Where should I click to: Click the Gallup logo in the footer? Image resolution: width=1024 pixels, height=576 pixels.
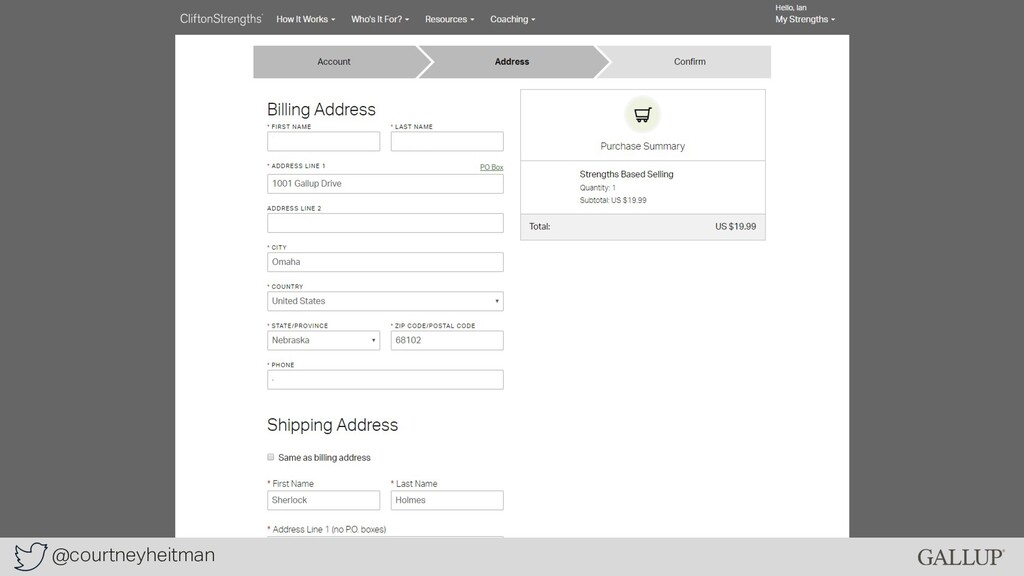pos(961,557)
